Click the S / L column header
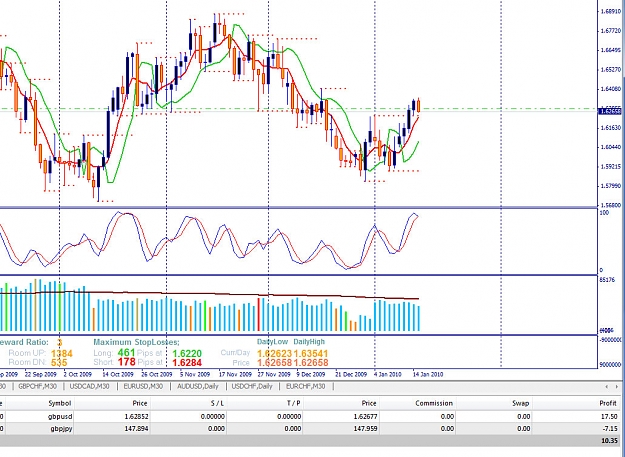The height and width of the screenshot is (457, 625). click(217, 403)
